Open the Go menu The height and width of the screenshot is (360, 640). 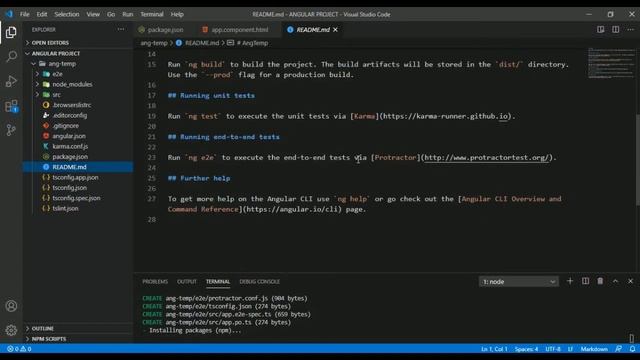click(111, 14)
